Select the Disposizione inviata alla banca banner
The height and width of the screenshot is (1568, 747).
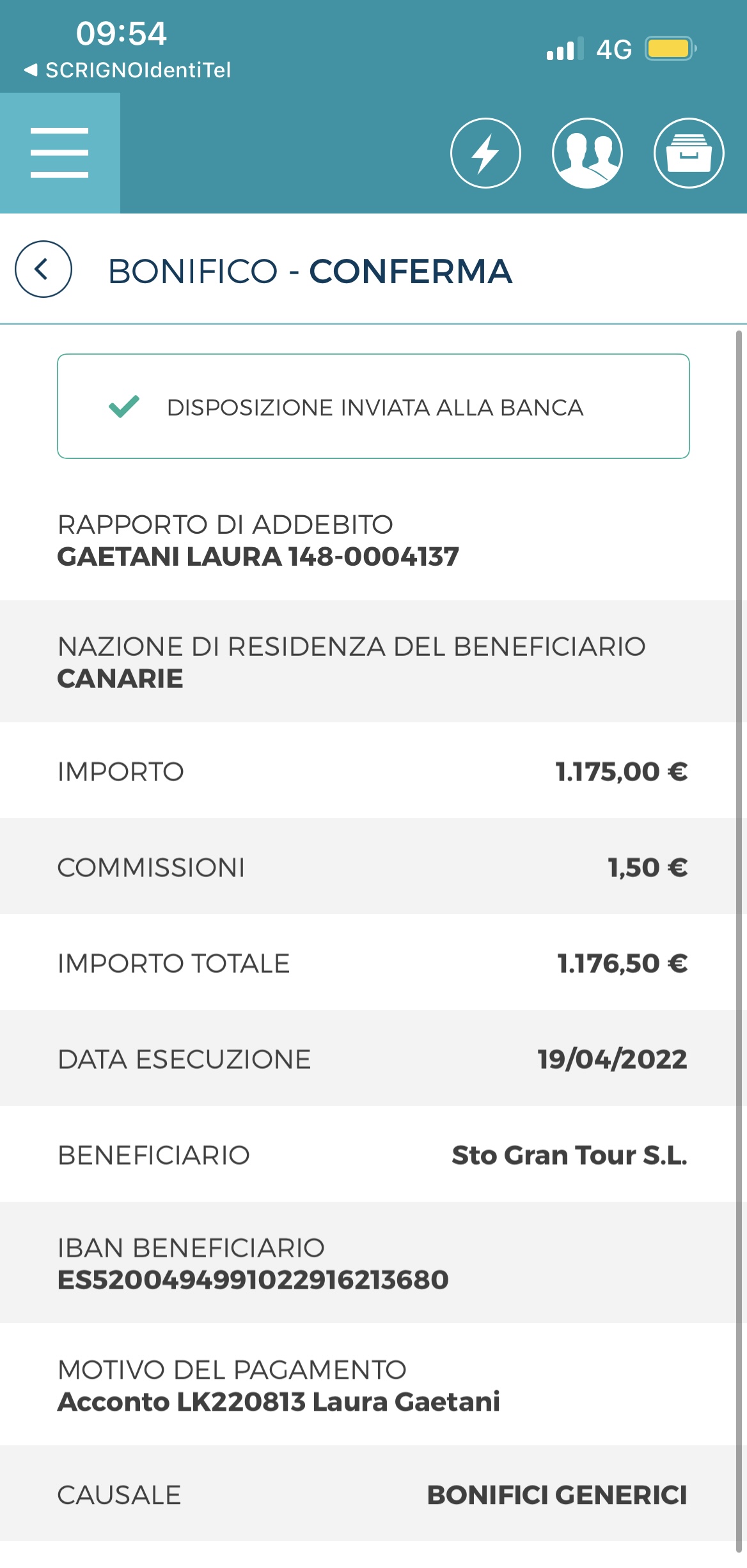373,407
